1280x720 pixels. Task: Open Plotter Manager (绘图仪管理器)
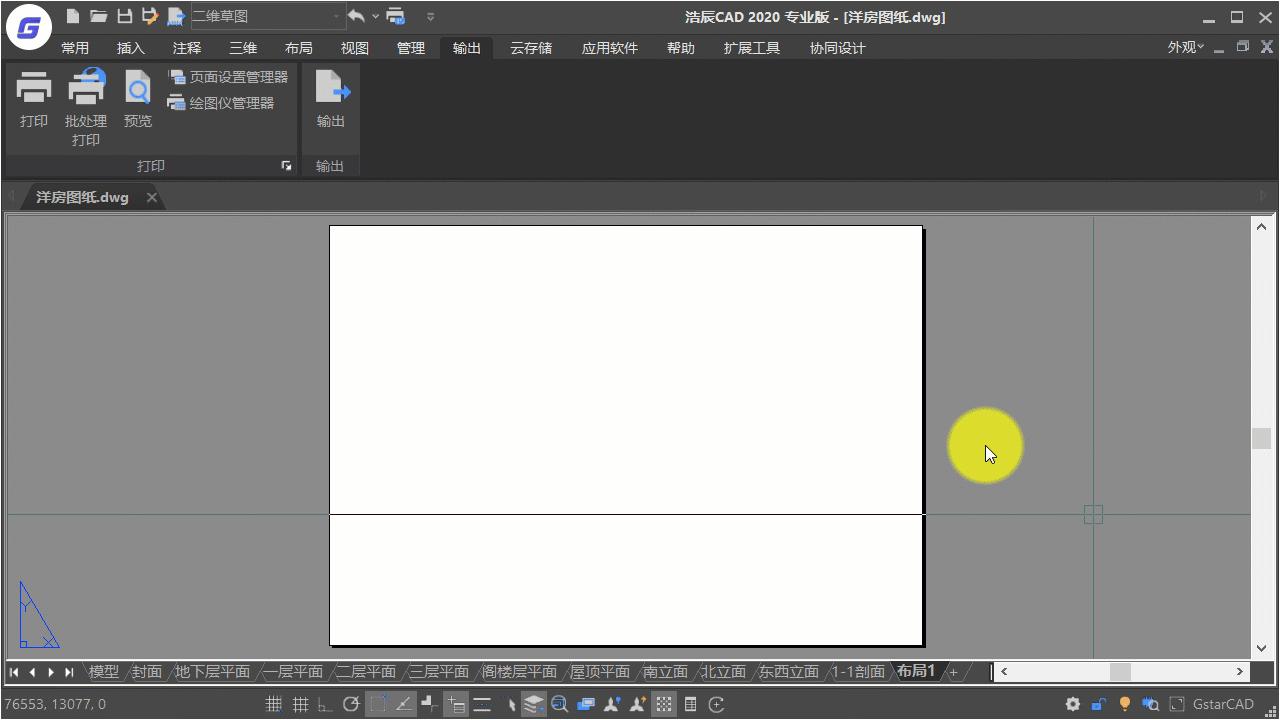pos(222,103)
